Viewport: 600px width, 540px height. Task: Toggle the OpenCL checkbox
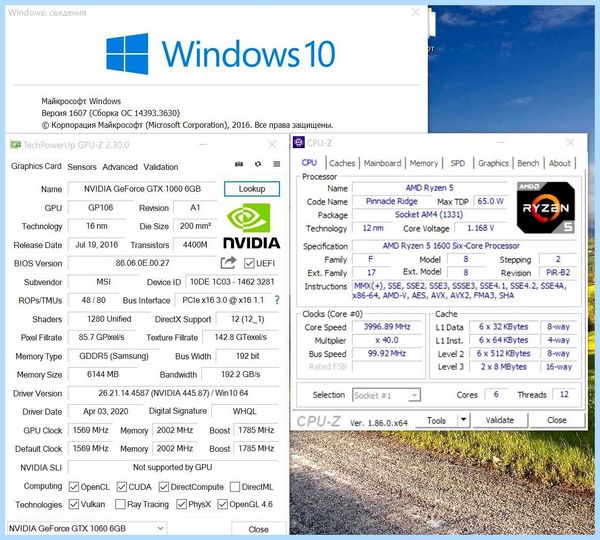[73, 487]
